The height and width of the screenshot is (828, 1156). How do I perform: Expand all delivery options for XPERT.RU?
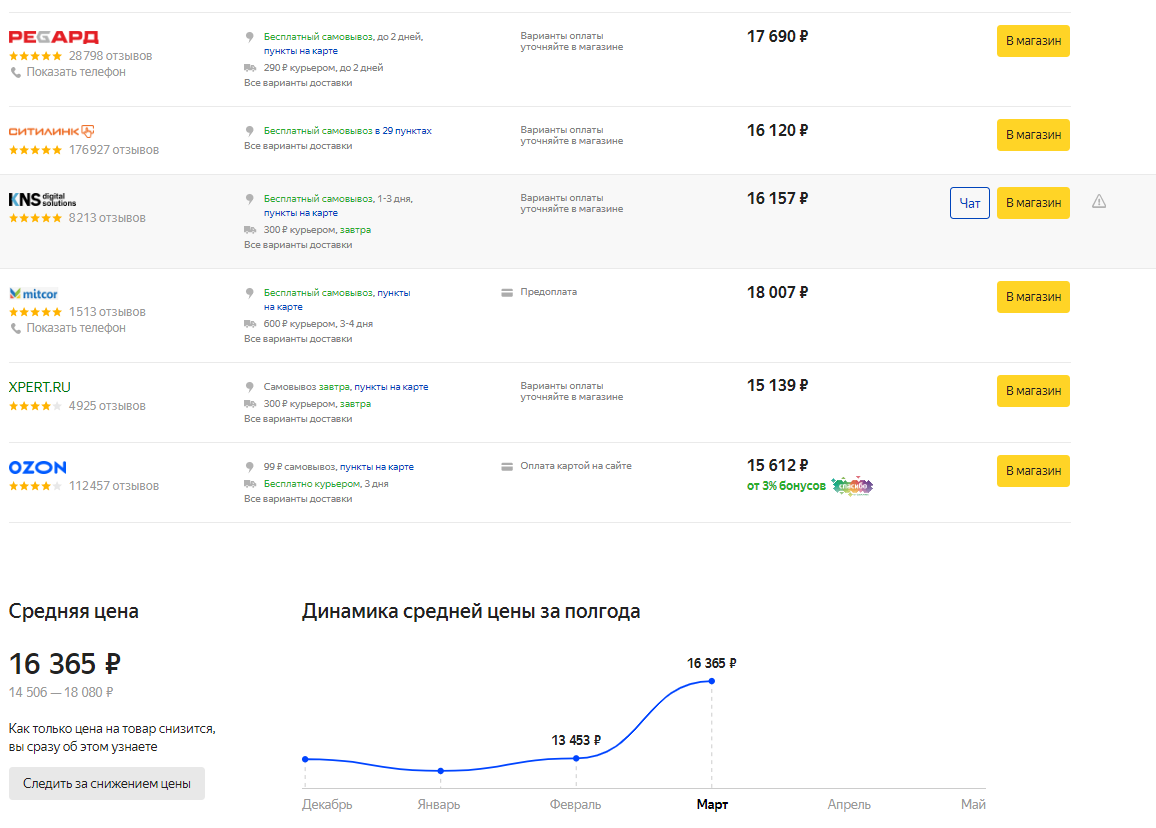tap(298, 419)
